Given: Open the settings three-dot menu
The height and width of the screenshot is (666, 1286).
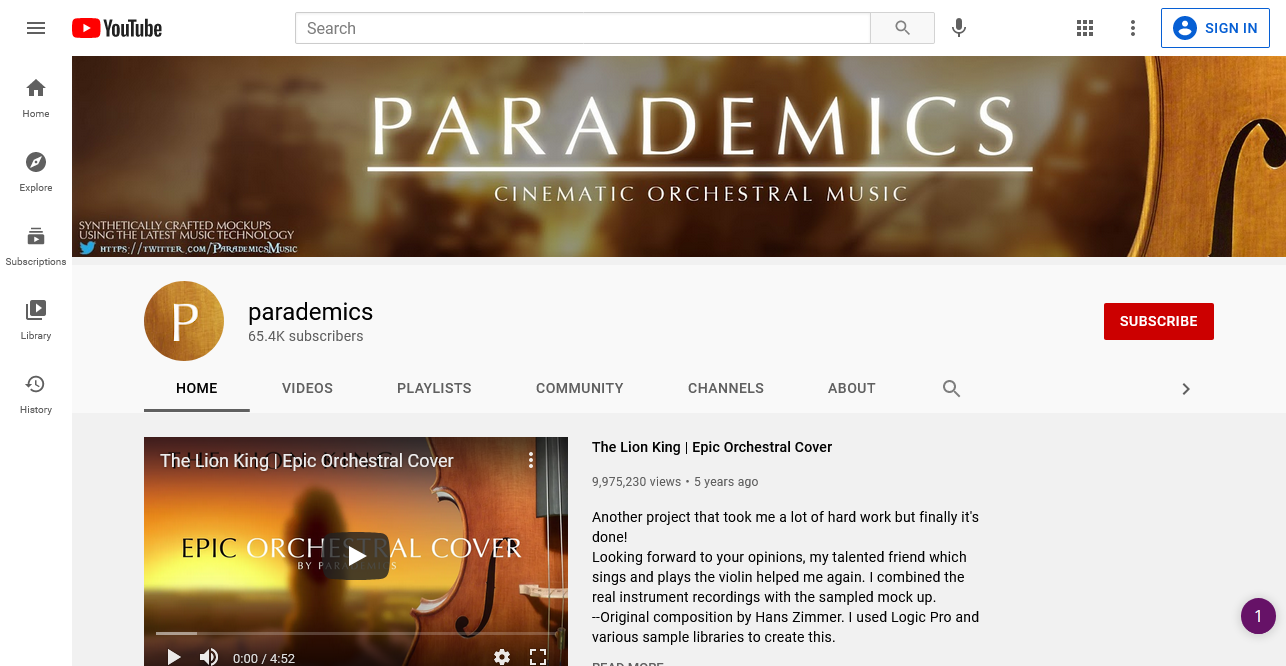Looking at the screenshot, I should point(1133,28).
